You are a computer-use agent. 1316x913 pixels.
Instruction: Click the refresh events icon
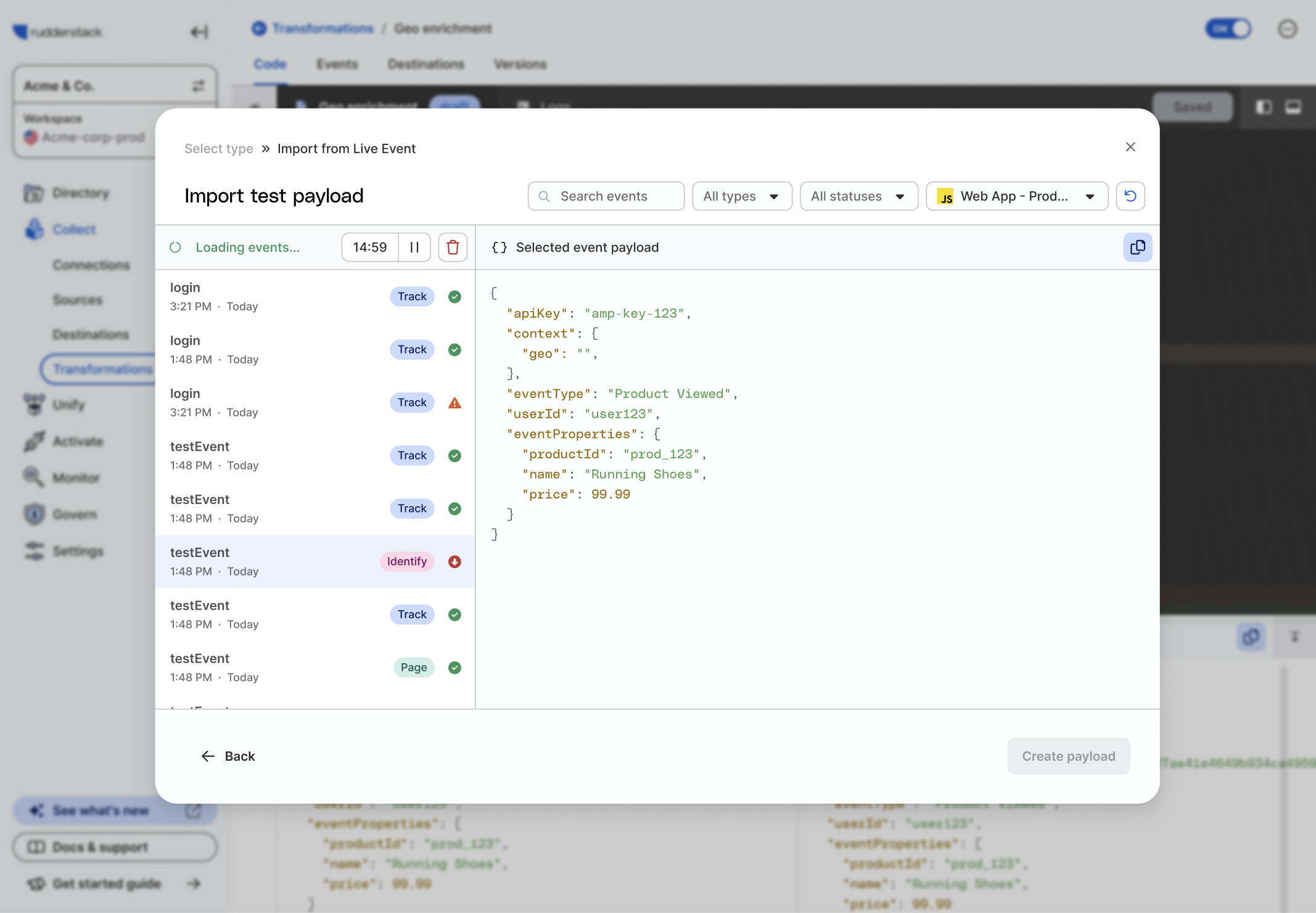[x=1130, y=196]
